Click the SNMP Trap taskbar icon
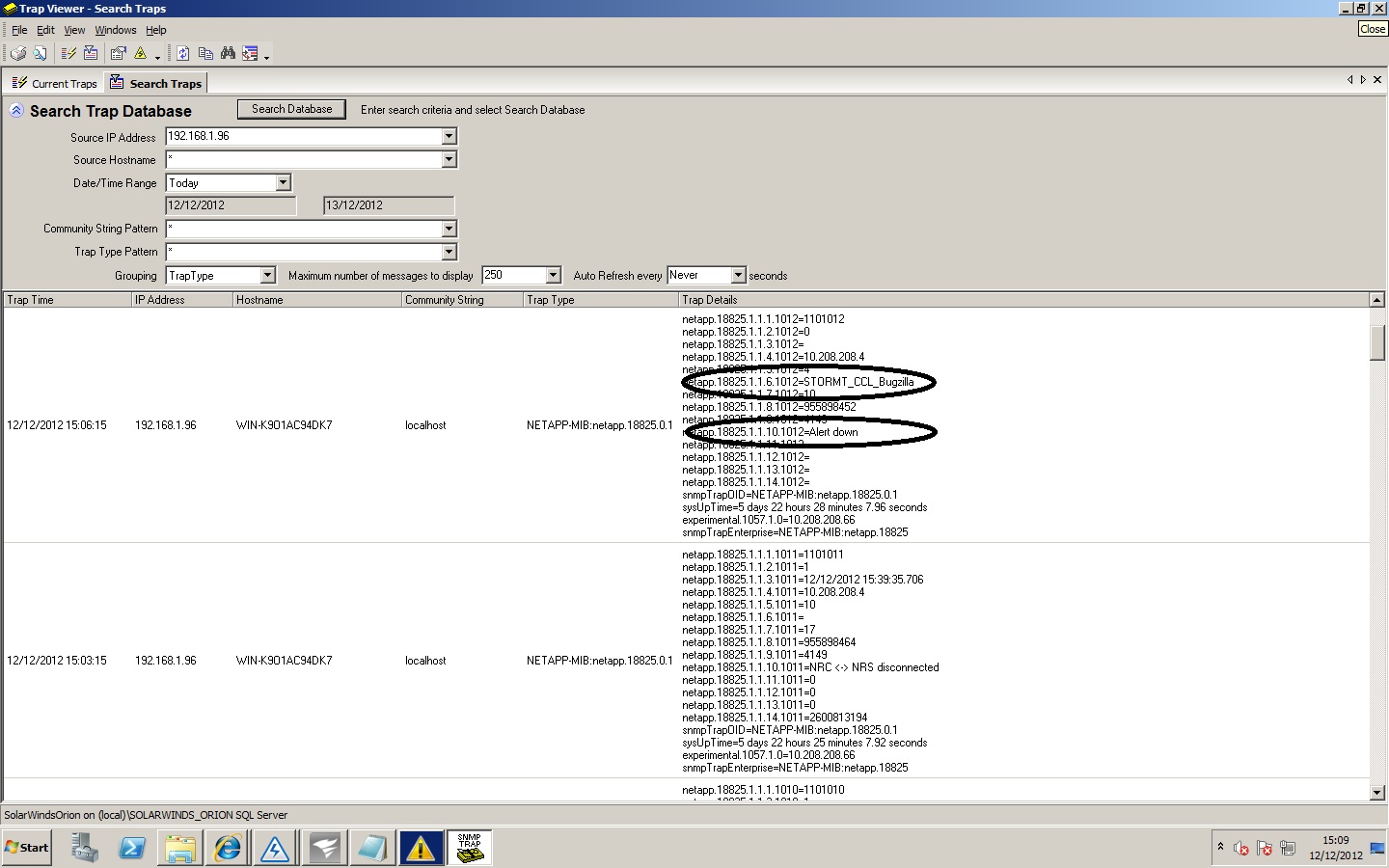 coord(470,848)
